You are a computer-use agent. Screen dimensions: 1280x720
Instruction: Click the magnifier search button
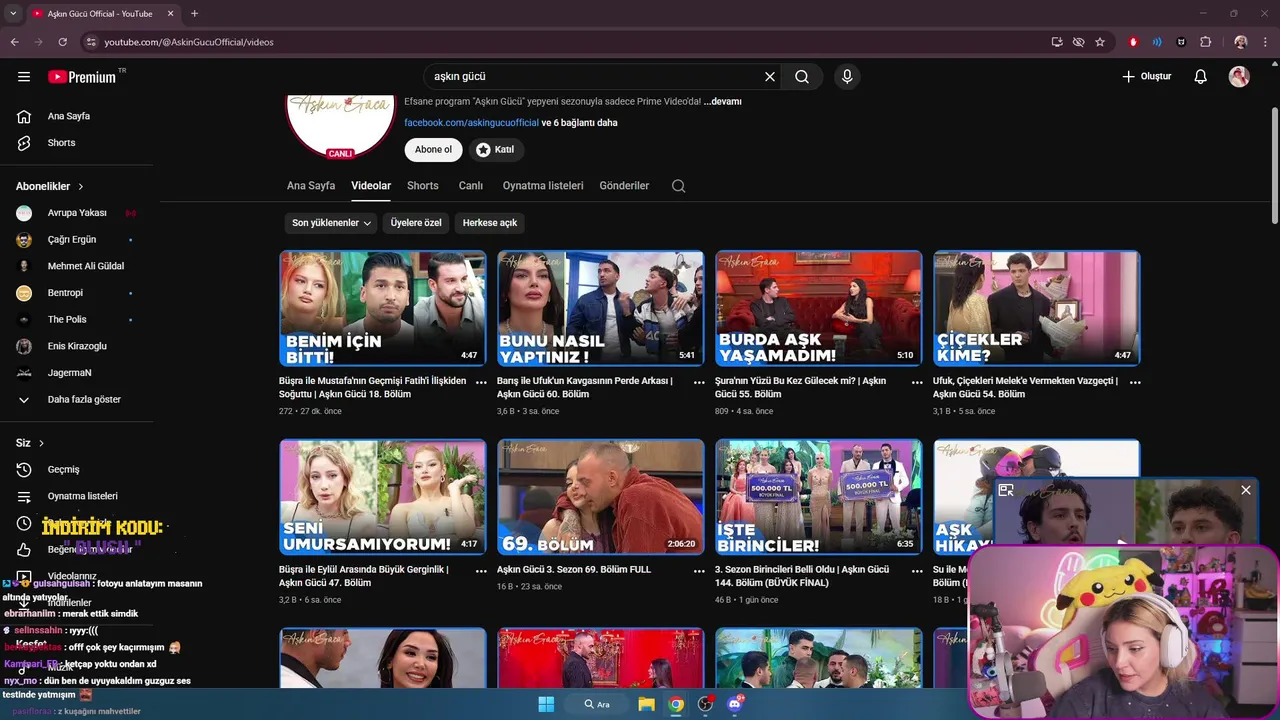coord(802,76)
